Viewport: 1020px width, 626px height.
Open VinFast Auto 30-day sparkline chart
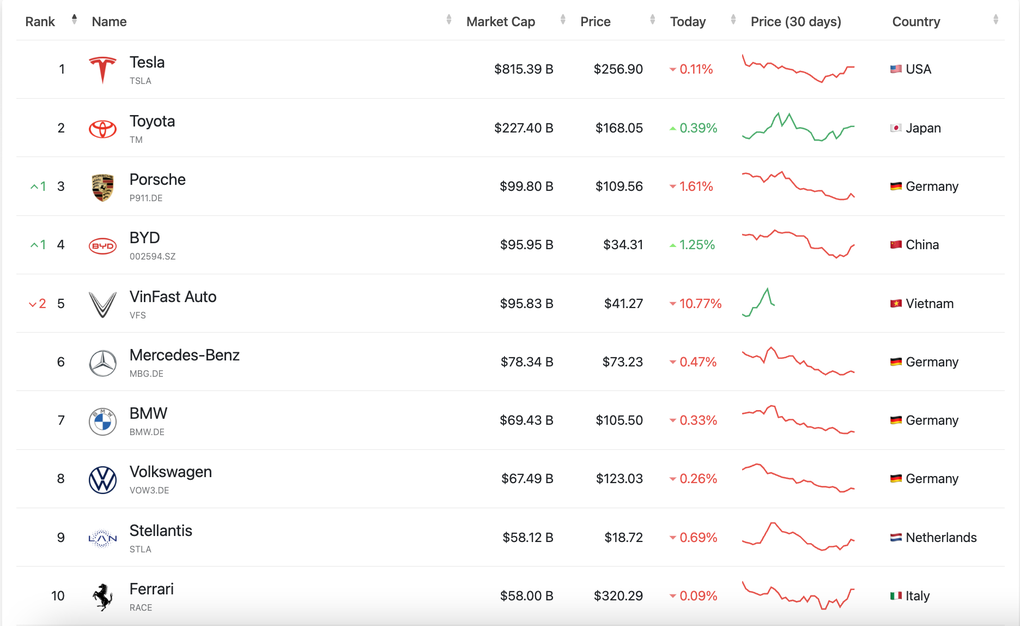tap(759, 302)
